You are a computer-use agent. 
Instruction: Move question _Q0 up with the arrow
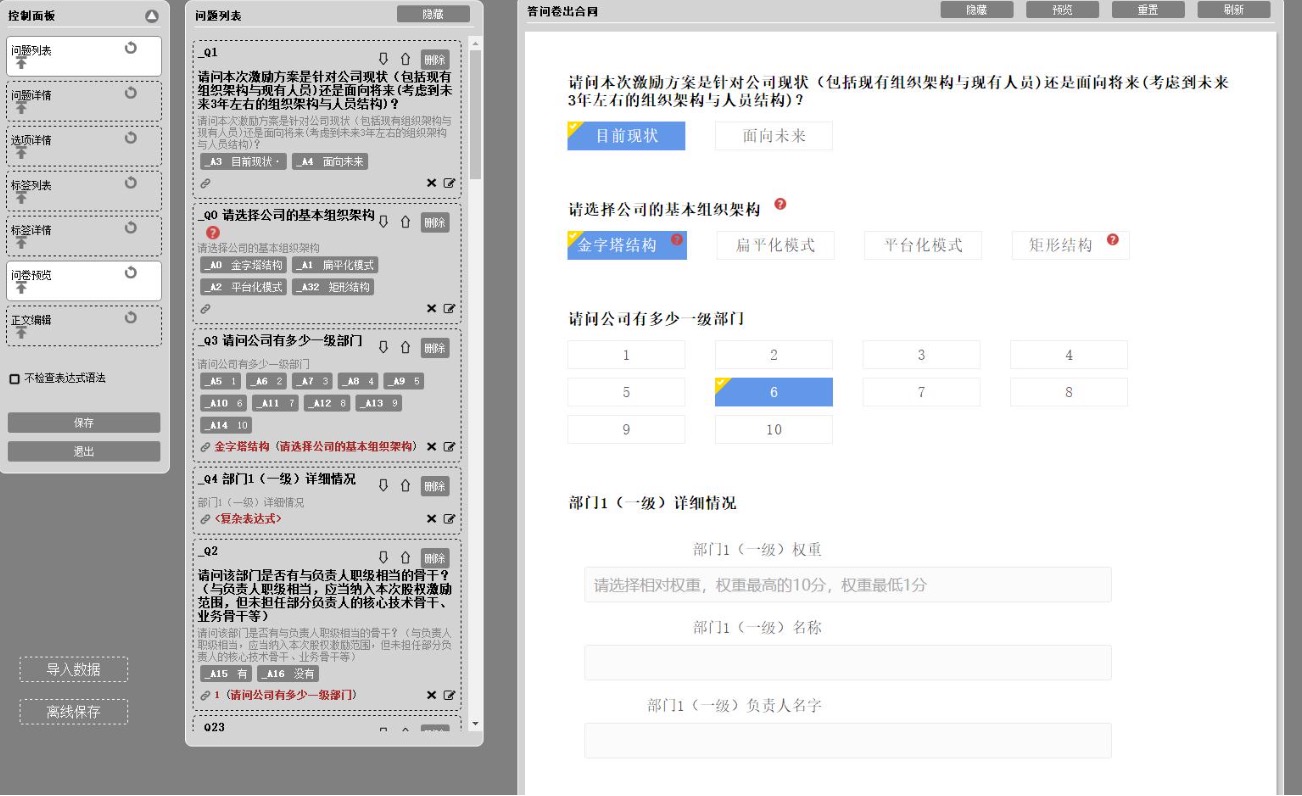point(405,222)
